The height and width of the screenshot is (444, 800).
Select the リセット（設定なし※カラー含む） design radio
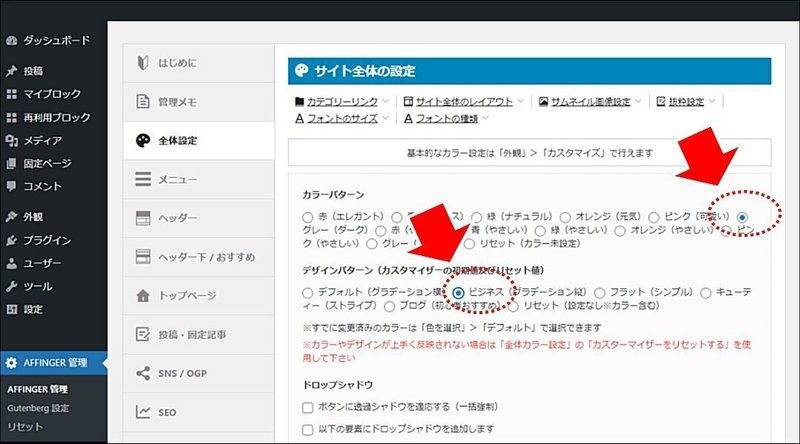pyautogui.click(x=513, y=307)
